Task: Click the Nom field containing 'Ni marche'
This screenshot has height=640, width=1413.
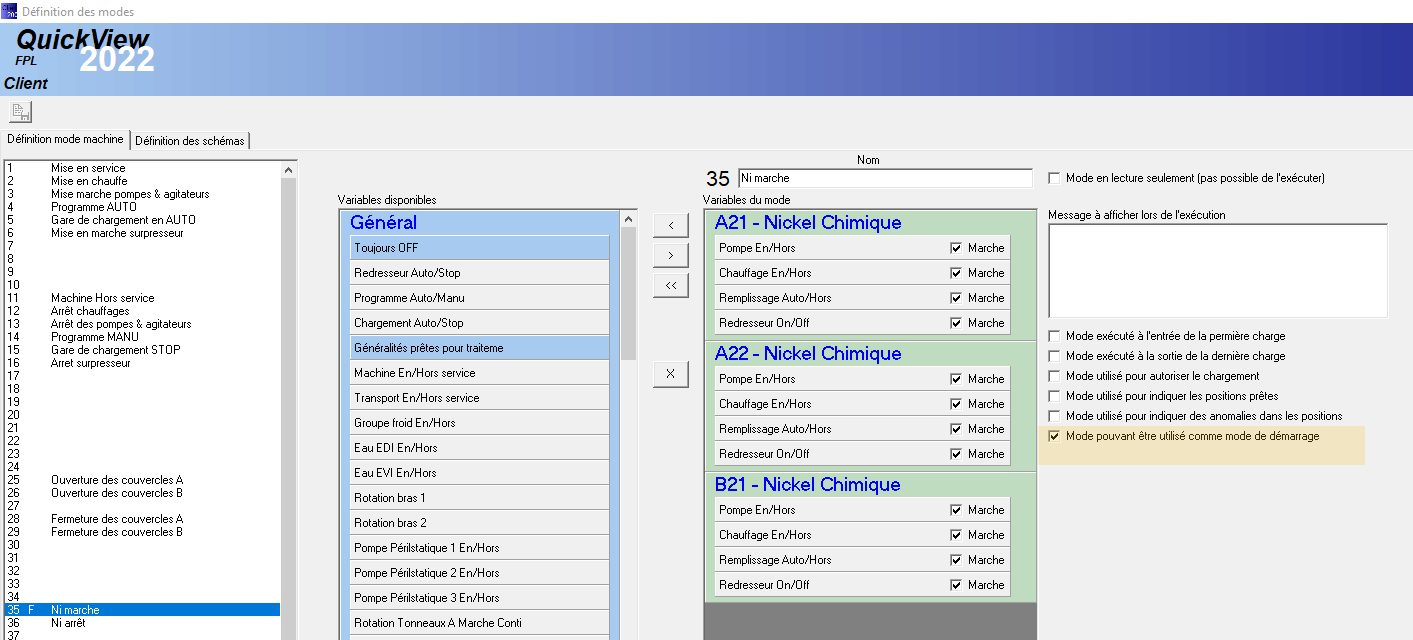Action: click(x=884, y=178)
